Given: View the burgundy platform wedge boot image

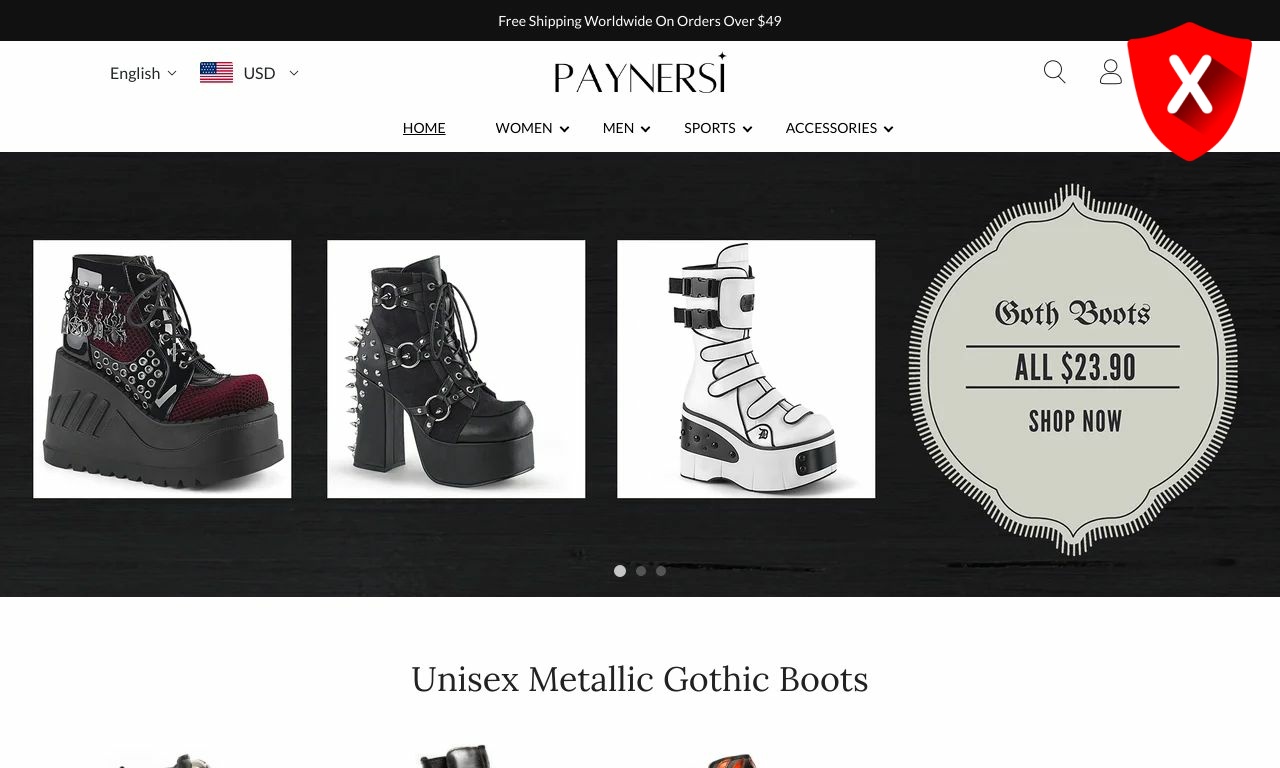Looking at the screenshot, I should click(162, 369).
